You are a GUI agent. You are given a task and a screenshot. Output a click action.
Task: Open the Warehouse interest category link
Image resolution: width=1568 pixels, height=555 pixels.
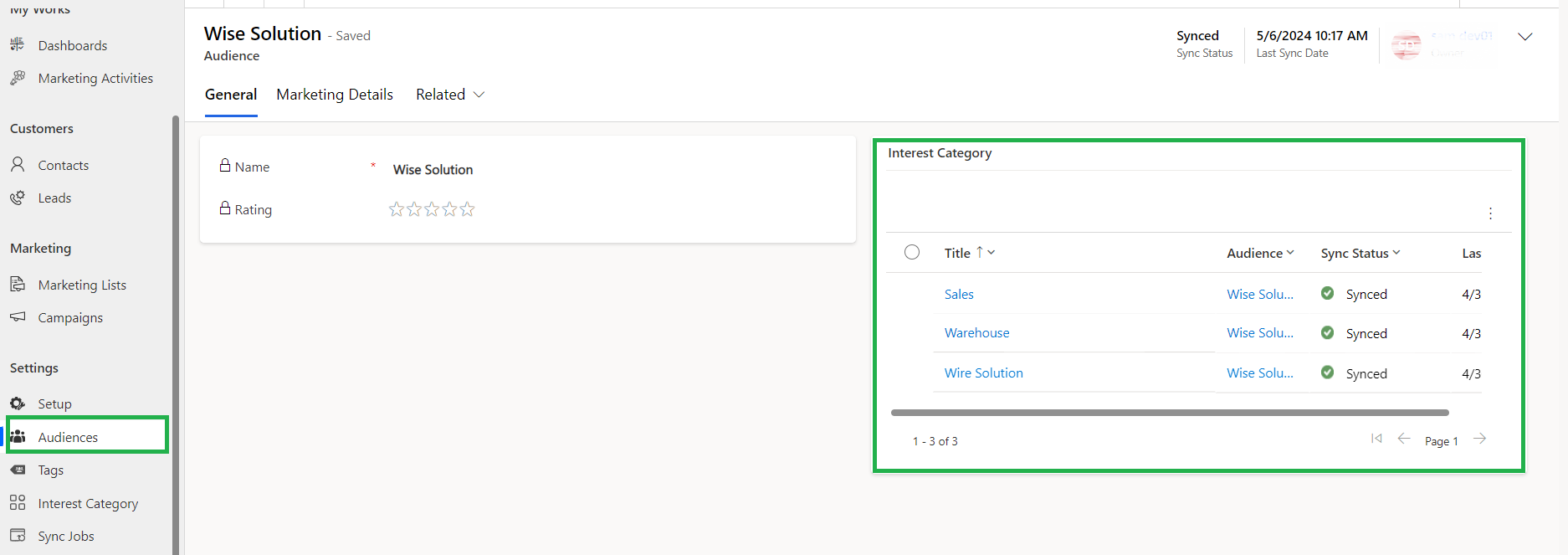click(976, 332)
